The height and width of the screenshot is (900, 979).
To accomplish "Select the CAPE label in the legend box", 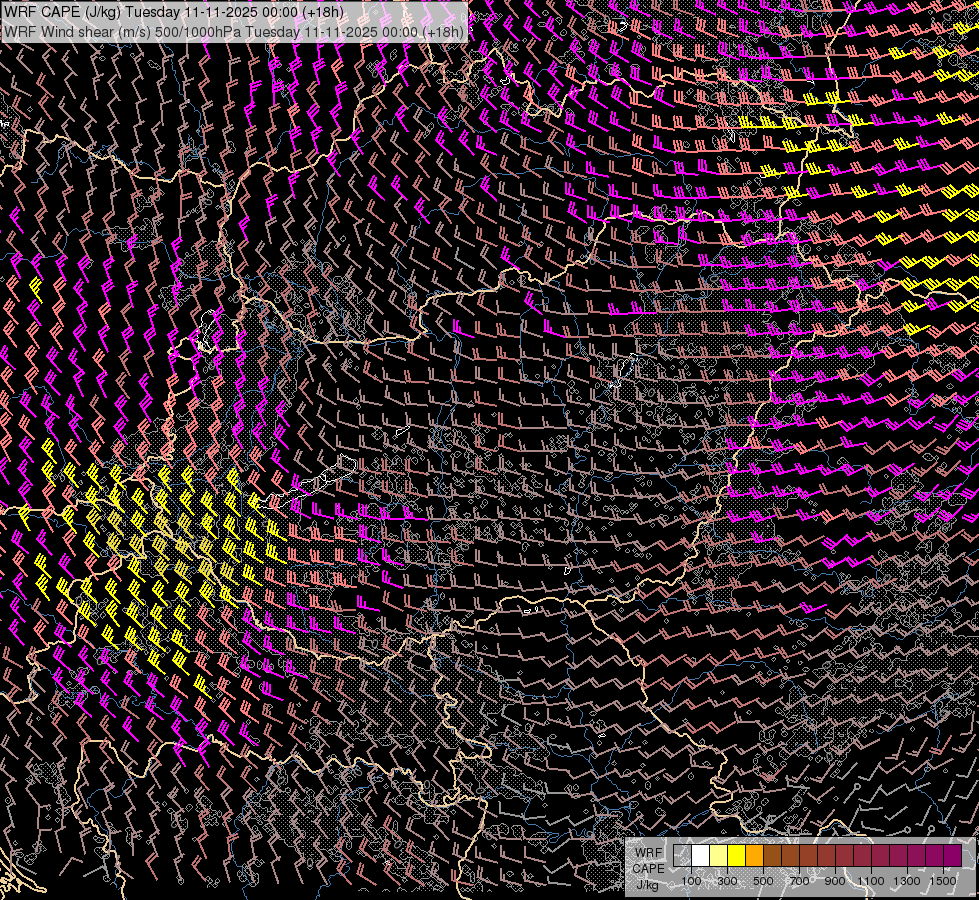I will pyautogui.click(x=647, y=868).
